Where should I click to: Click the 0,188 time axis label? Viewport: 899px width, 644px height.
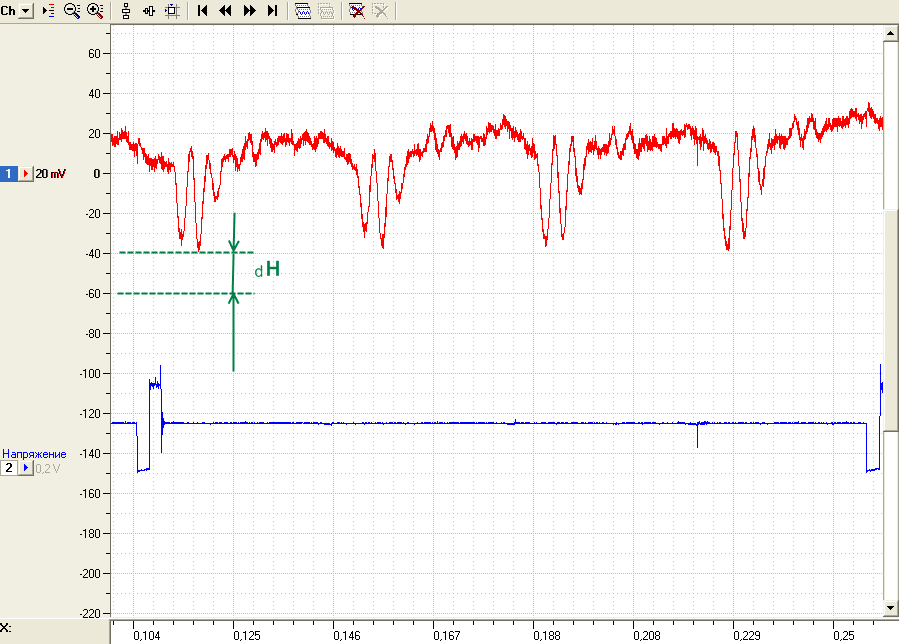547,635
